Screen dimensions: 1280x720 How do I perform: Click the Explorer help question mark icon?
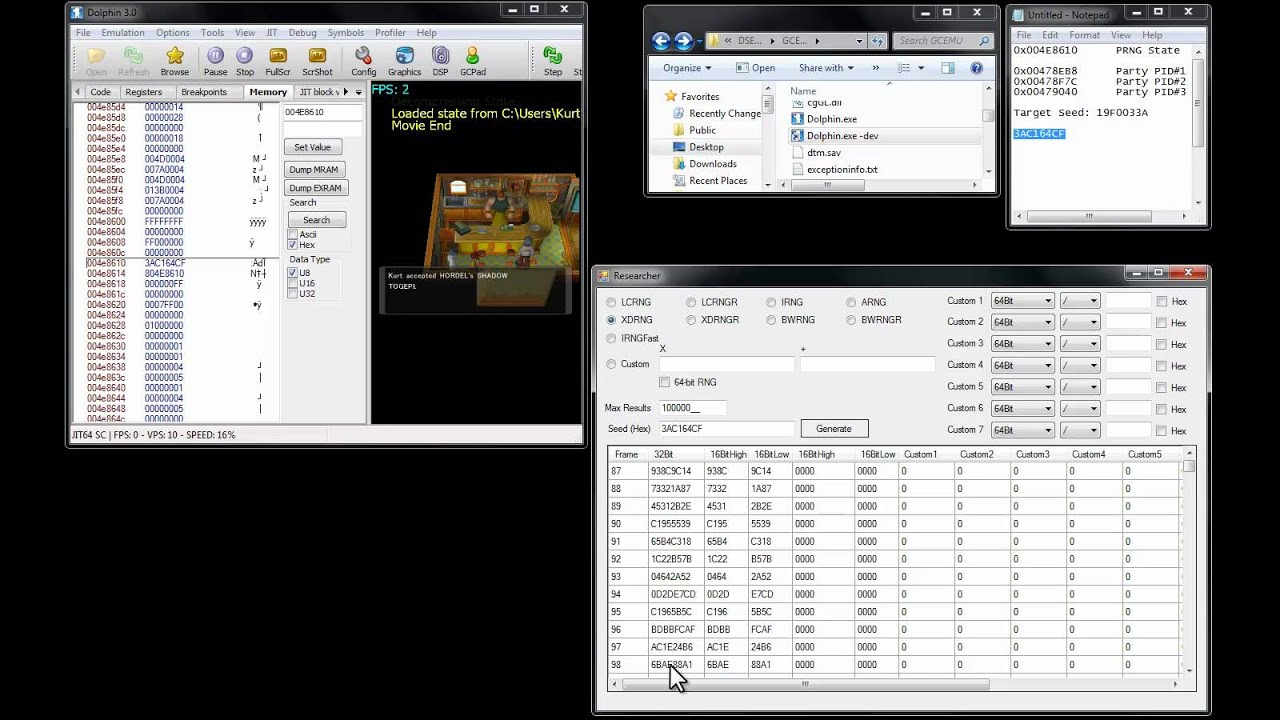[x=976, y=68]
